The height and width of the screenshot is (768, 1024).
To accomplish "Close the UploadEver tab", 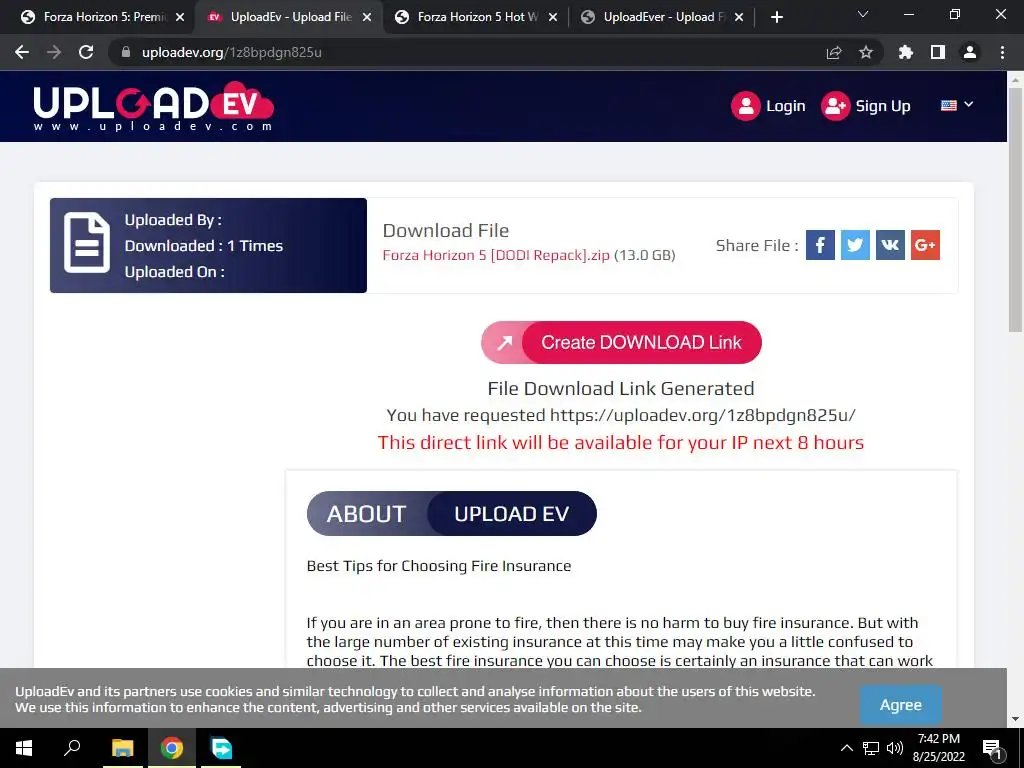I will click(739, 17).
